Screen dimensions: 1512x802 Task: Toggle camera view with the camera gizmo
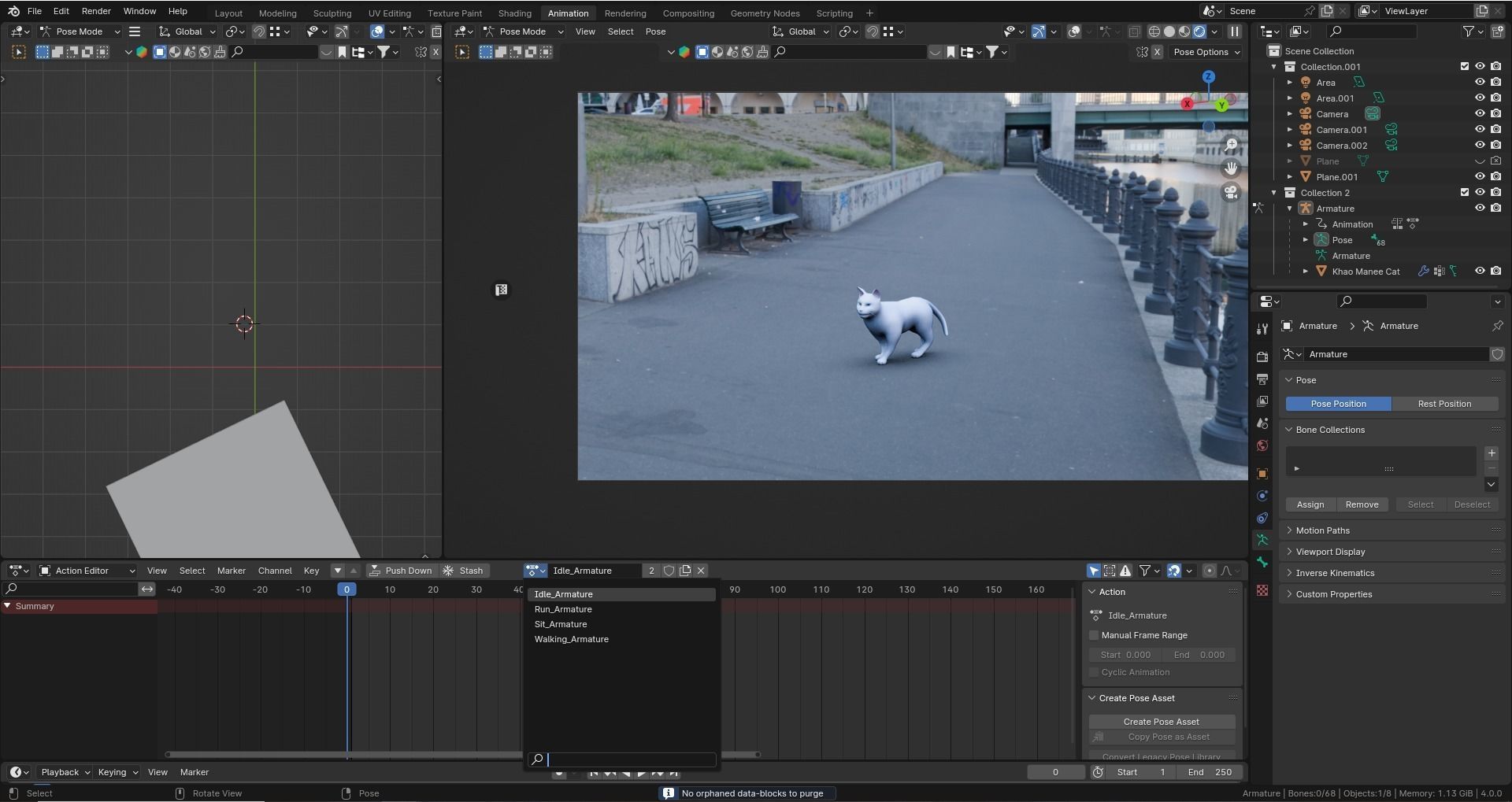[1231, 192]
